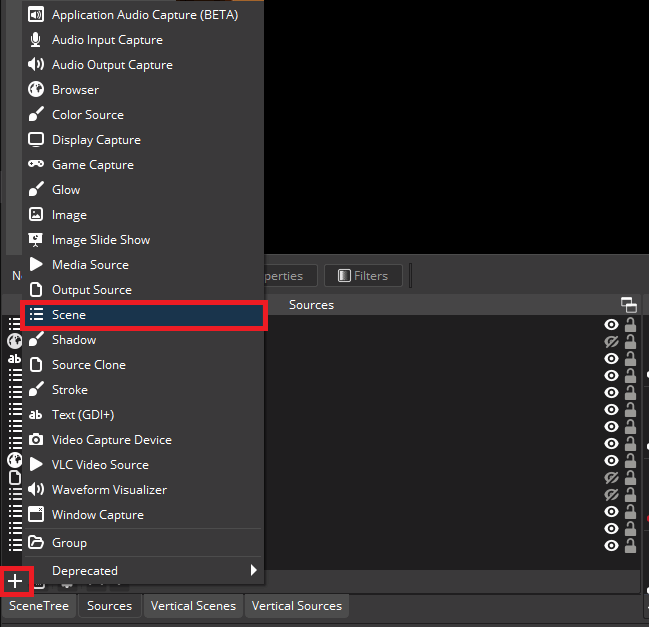The image size is (649, 627).
Task: Click the plus Add Source button
Action: pyautogui.click(x=16, y=581)
